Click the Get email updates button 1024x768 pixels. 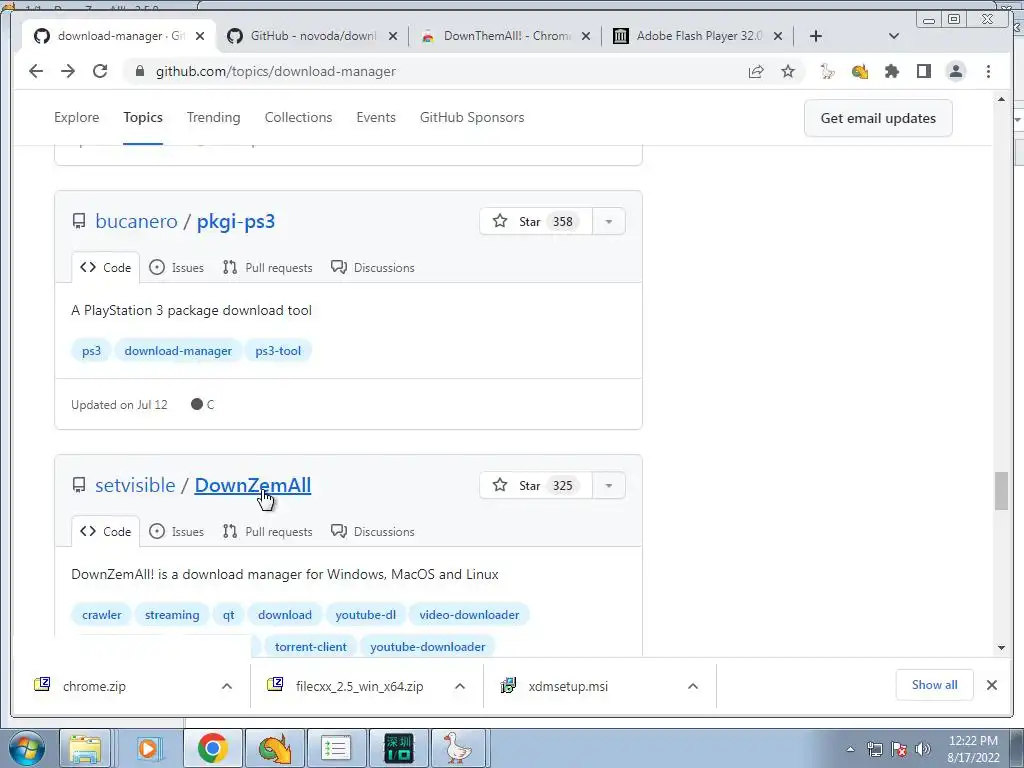[x=878, y=118]
